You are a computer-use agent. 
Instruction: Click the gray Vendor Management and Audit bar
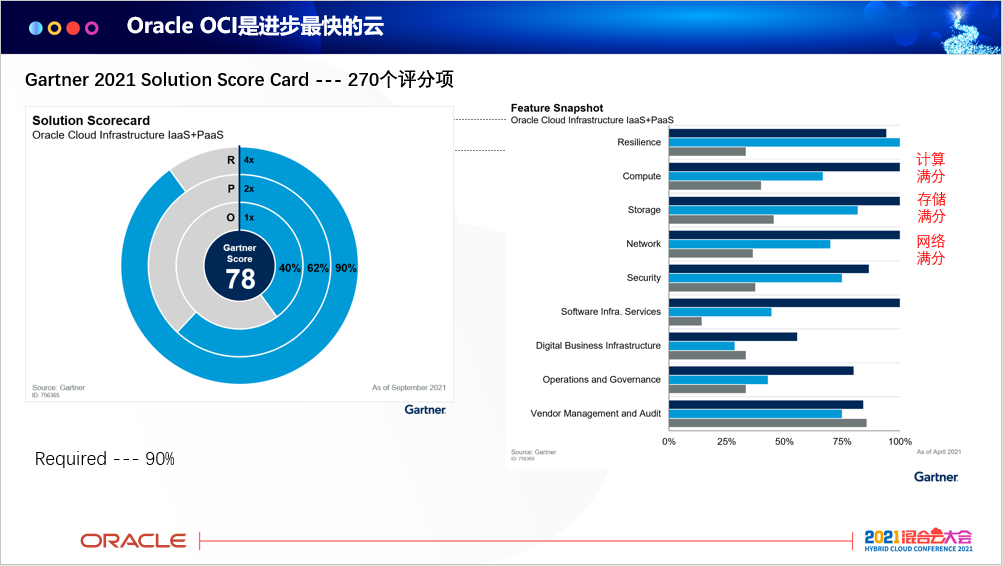click(x=768, y=423)
